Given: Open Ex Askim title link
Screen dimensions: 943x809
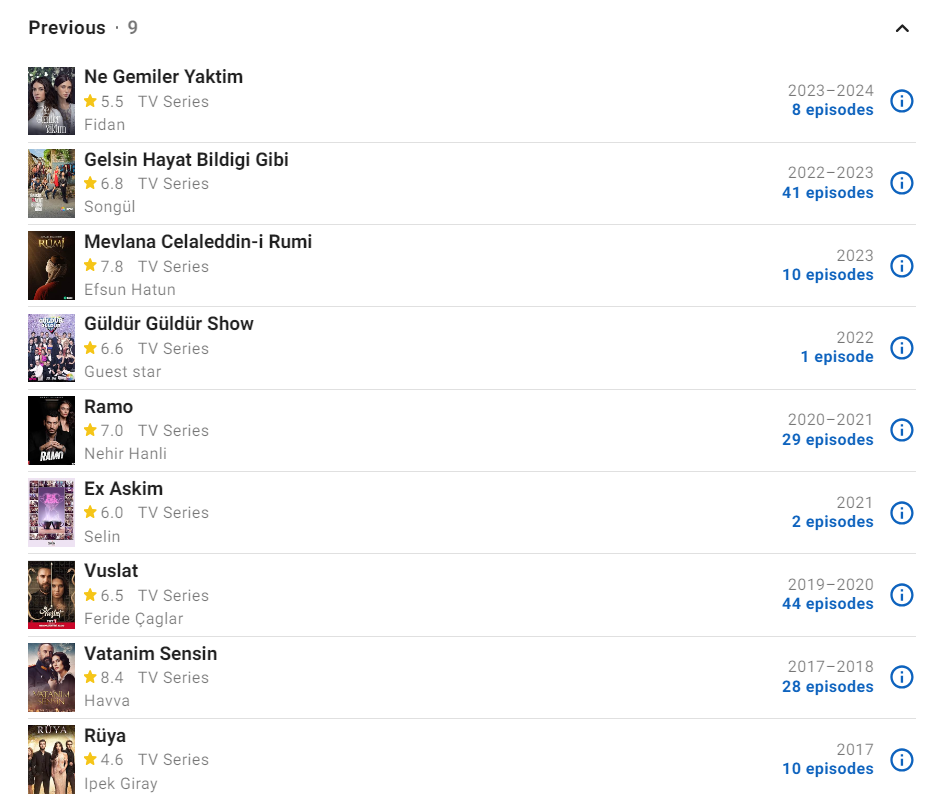Looking at the screenshot, I should pyautogui.click(x=123, y=489).
